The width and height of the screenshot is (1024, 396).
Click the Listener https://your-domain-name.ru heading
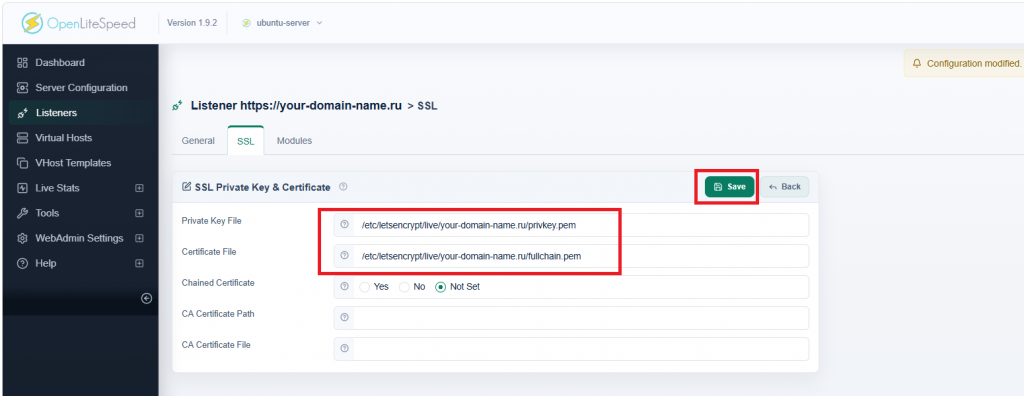pyautogui.click(x=296, y=105)
